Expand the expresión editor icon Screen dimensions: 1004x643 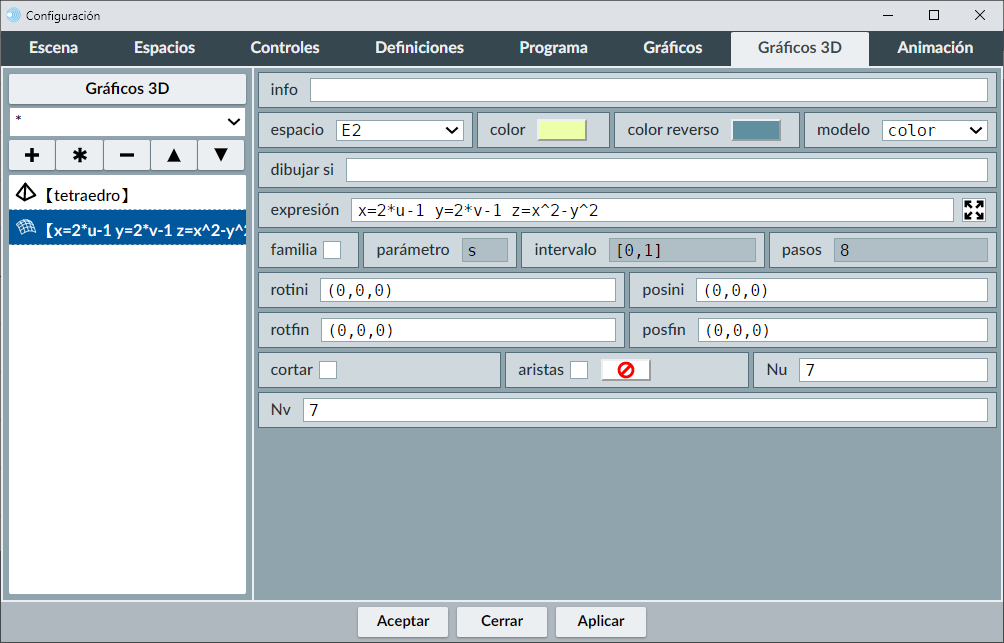(973, 210)
